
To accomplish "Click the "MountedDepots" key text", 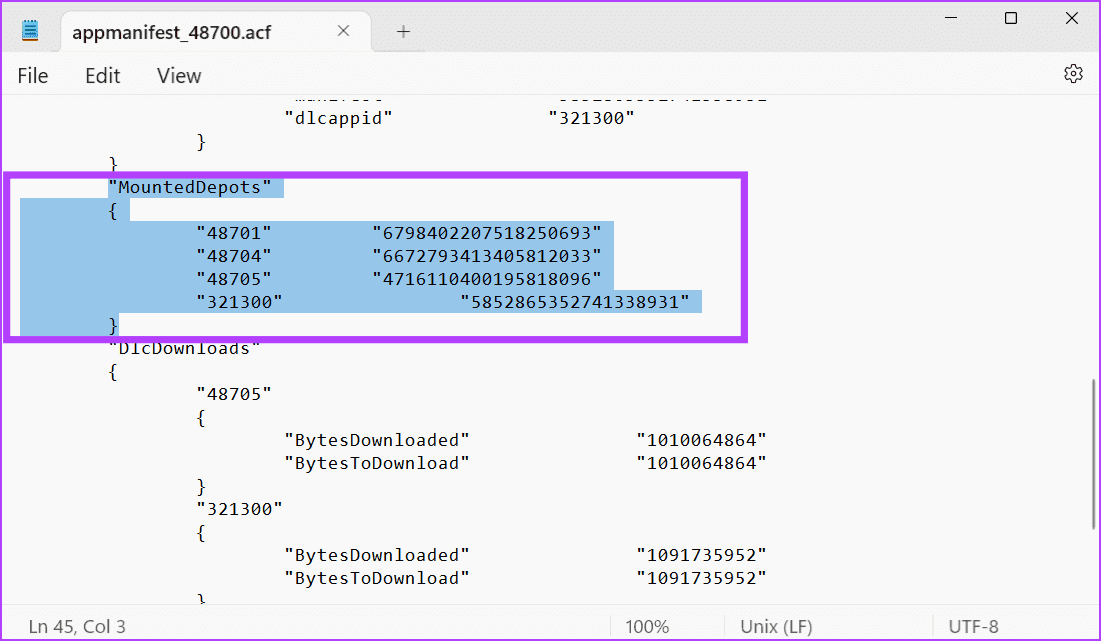I will click(190, 187).
